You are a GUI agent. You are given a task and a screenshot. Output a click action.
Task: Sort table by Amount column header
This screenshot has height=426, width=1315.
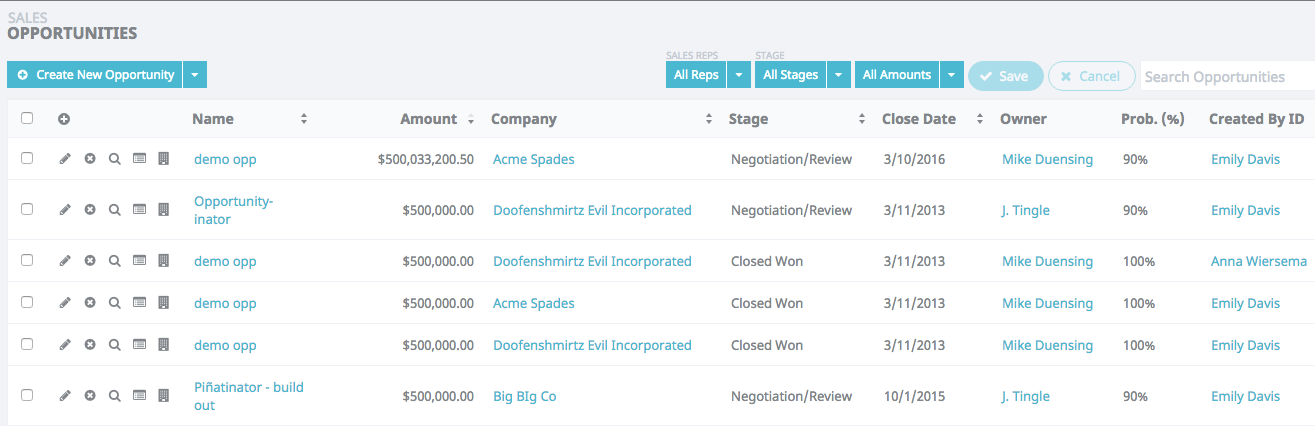point(428,119)
